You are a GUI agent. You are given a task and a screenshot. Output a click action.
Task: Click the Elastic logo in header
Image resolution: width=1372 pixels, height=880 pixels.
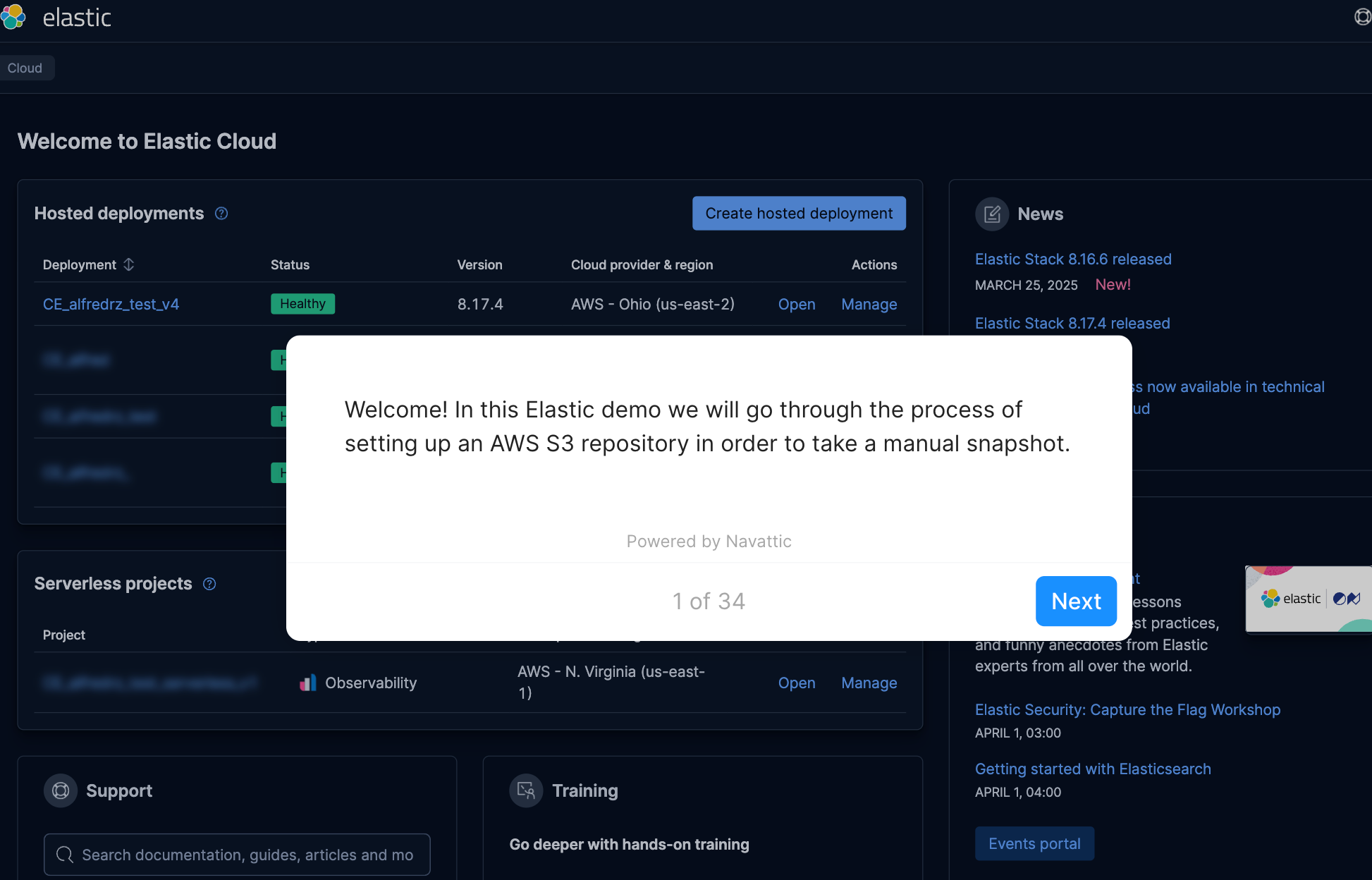point(56,17)
